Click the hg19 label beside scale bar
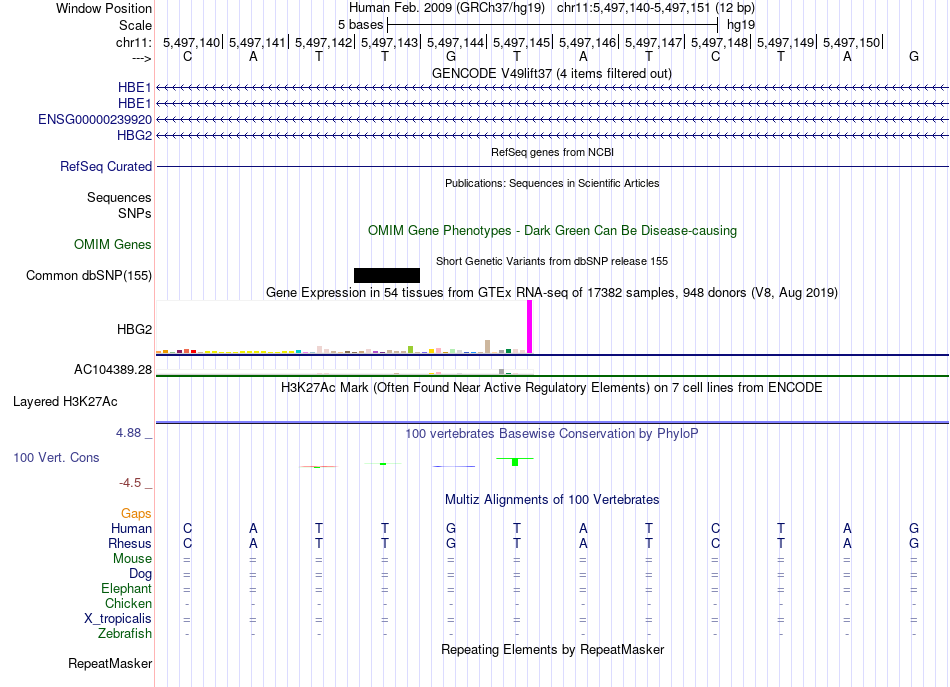950x687 pixels. coord(740,25)
